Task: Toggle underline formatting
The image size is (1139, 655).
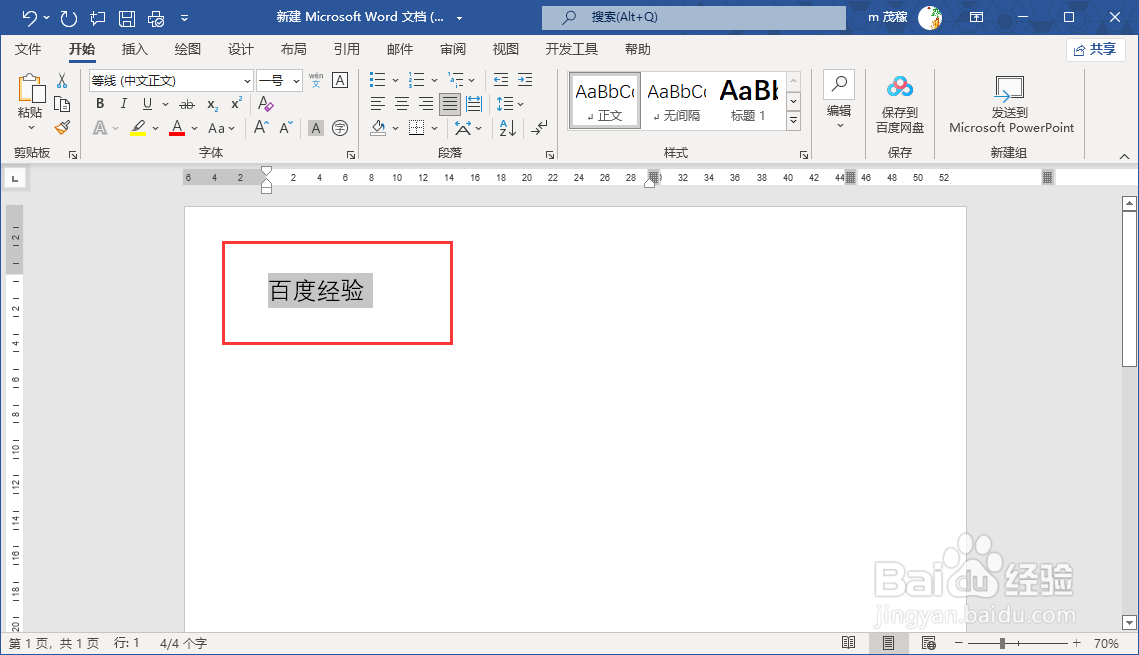Action: 146,104
